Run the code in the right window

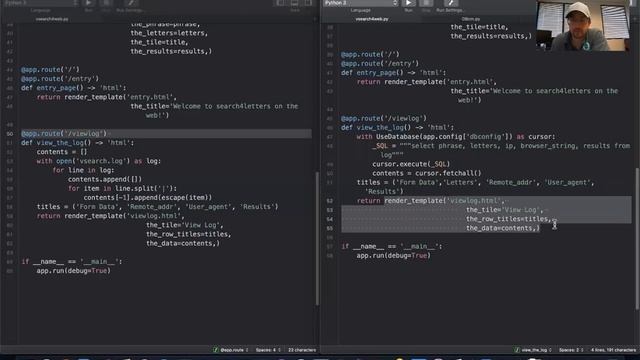(409, 3)
